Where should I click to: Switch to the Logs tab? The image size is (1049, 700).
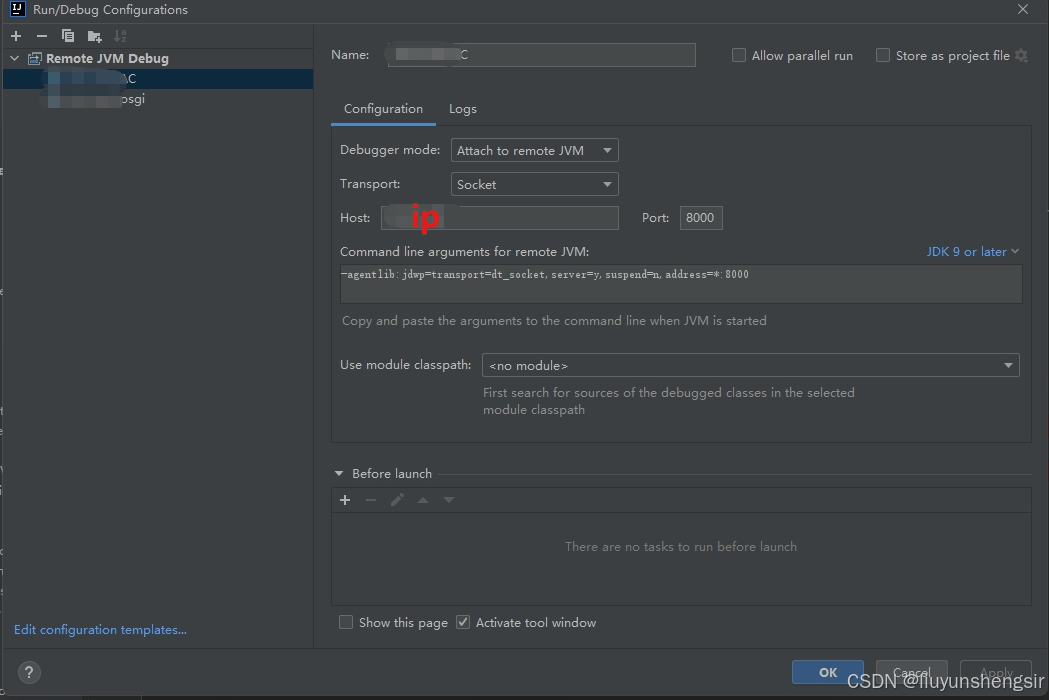[462, 109]
